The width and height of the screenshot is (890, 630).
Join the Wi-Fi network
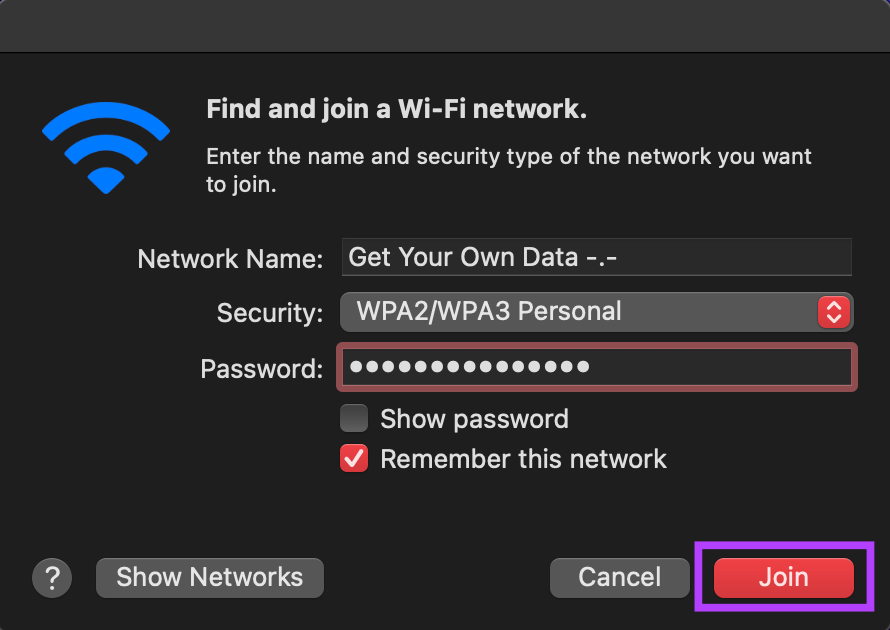pyautogui.click(x=782, y=577)
